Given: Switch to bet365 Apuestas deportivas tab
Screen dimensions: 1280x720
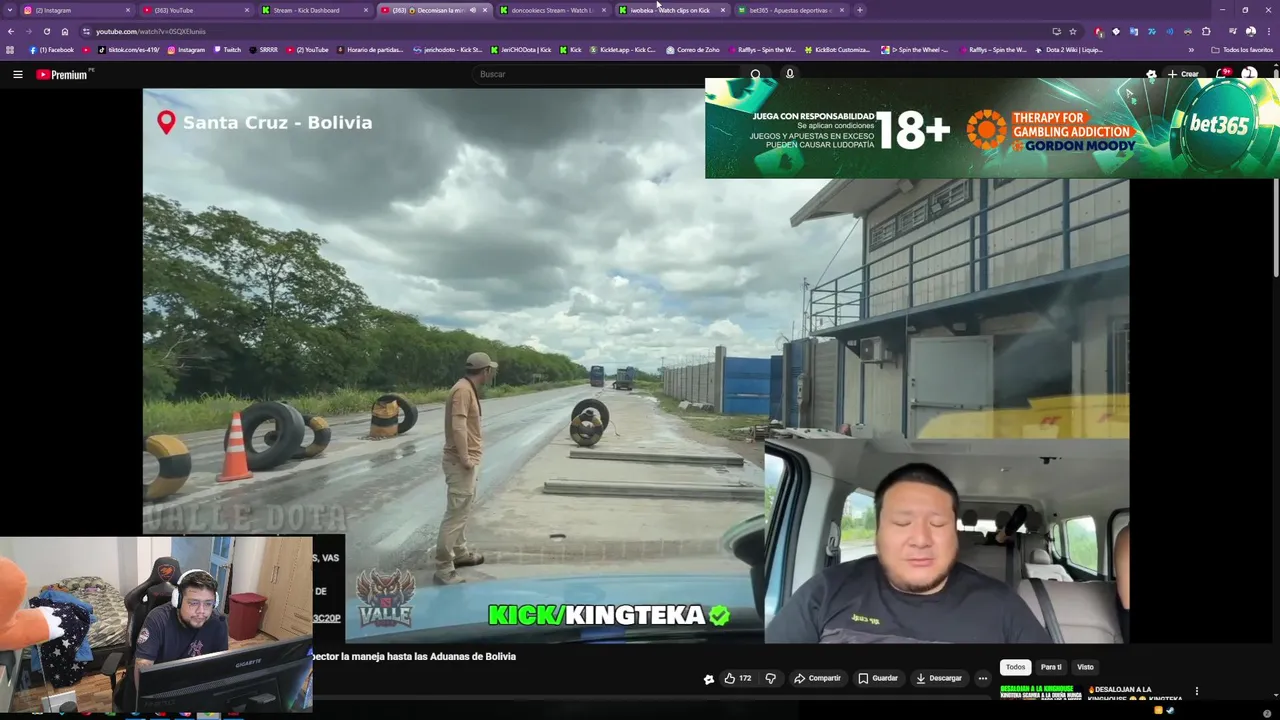Looking at the screenshot, I should tap(790, 10).
